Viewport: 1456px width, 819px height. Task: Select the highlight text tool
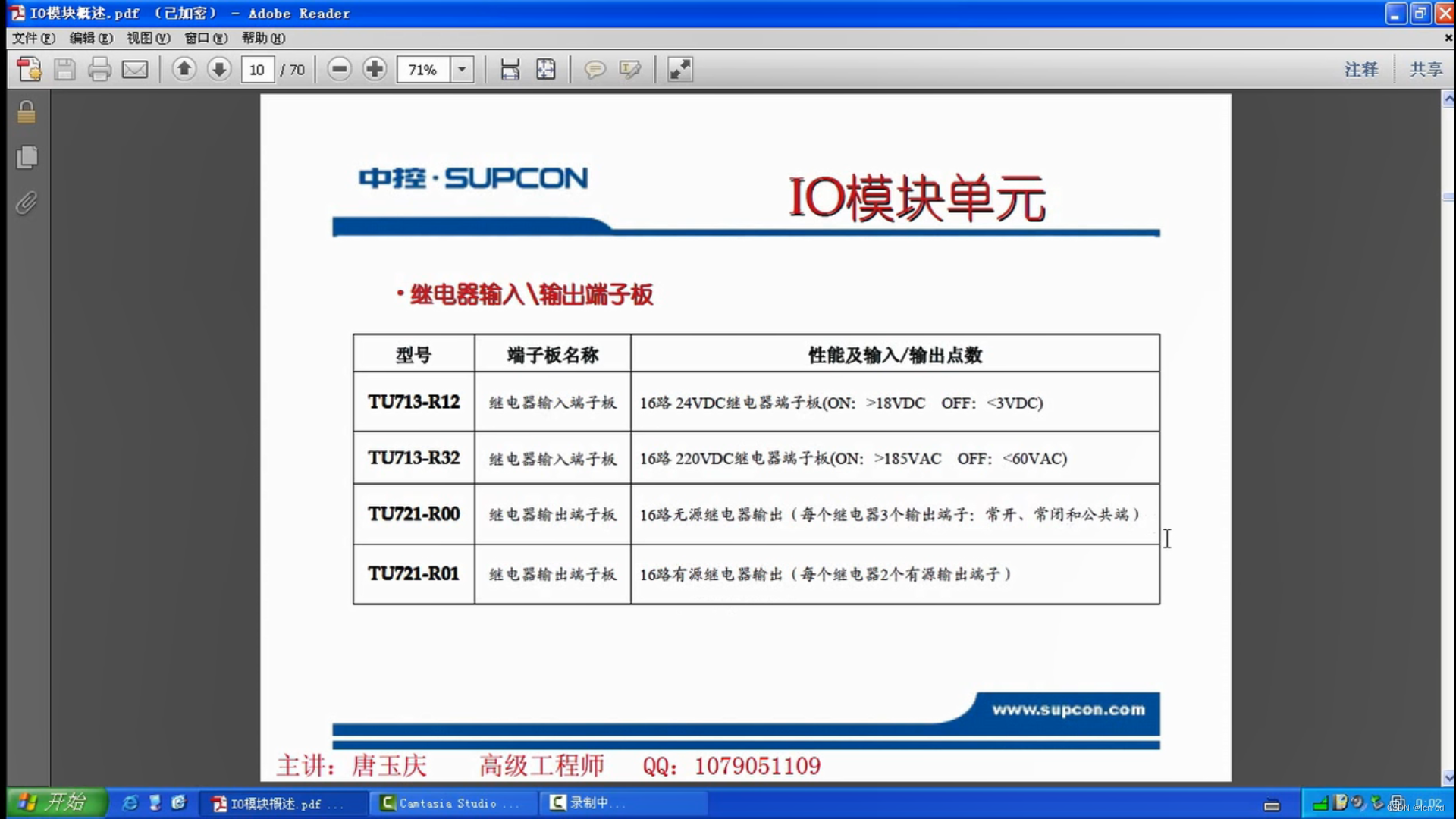pos(630,70)
